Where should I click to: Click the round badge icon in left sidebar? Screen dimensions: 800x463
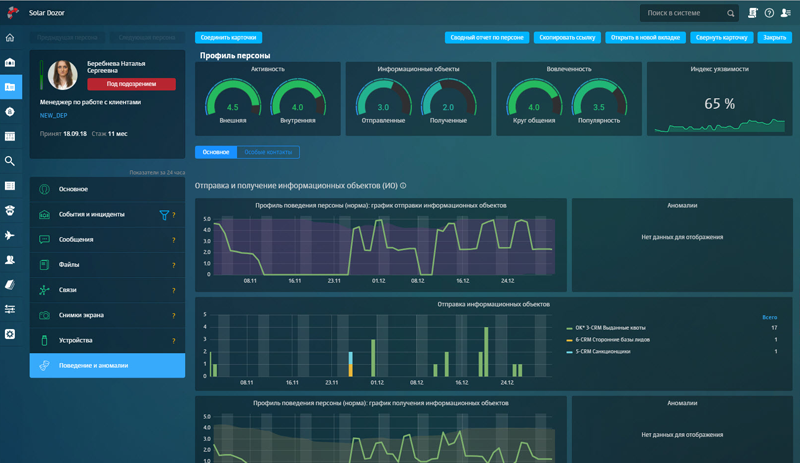(10, 112)
